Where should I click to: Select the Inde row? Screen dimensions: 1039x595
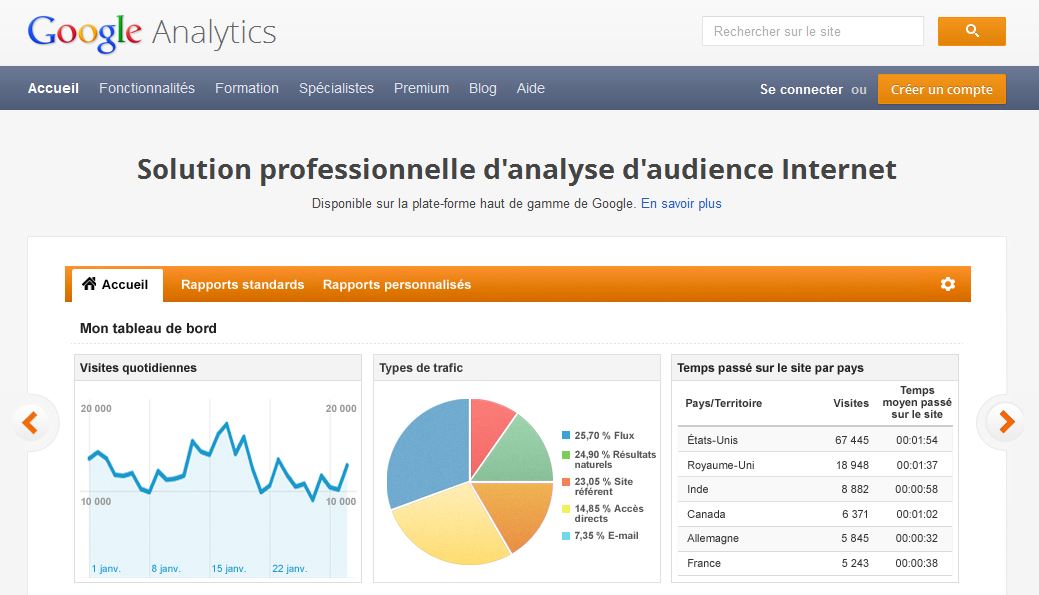pyautogui.click(x=815, y=489)
